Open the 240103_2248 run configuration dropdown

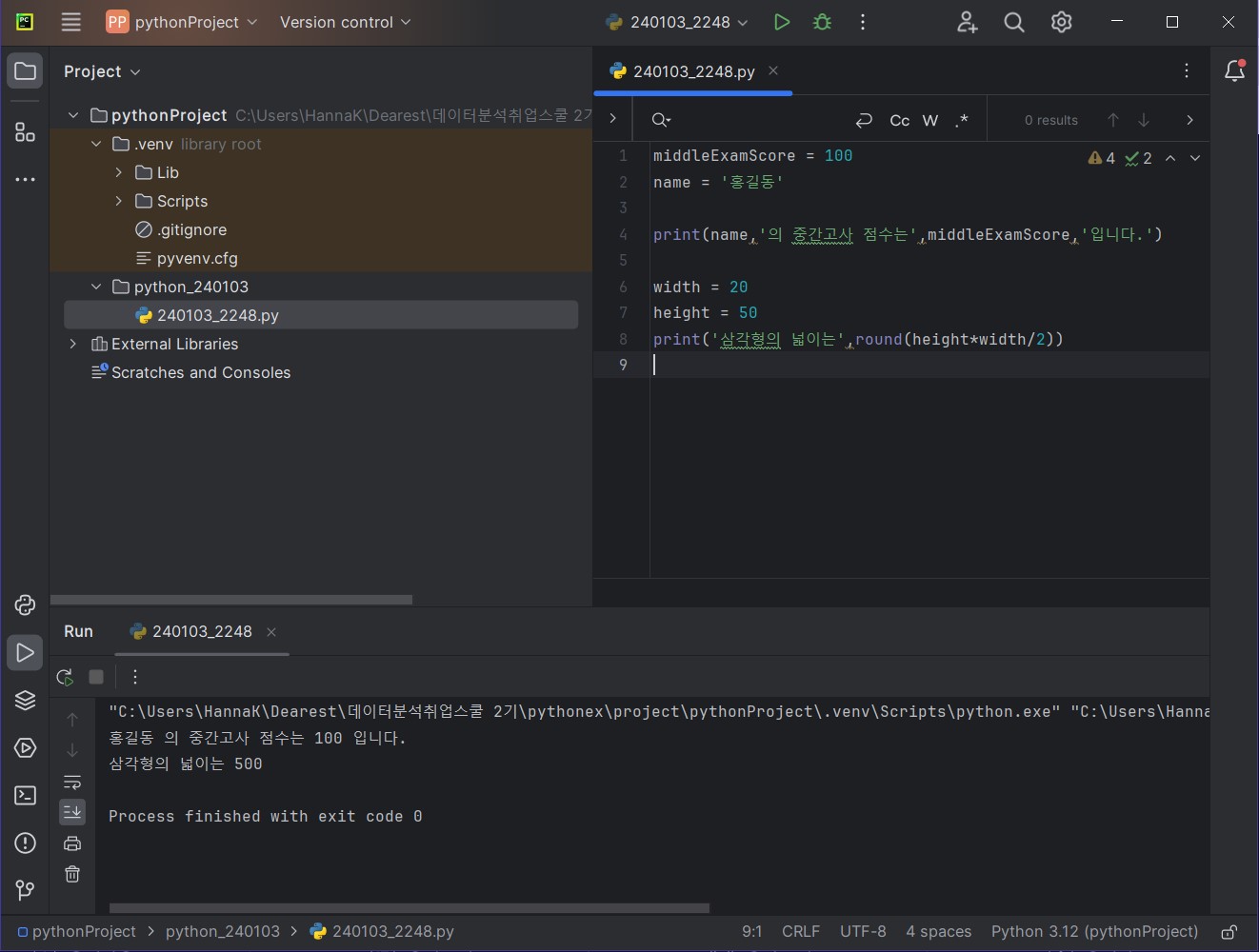pyautogui.click(x=677, y=22)
